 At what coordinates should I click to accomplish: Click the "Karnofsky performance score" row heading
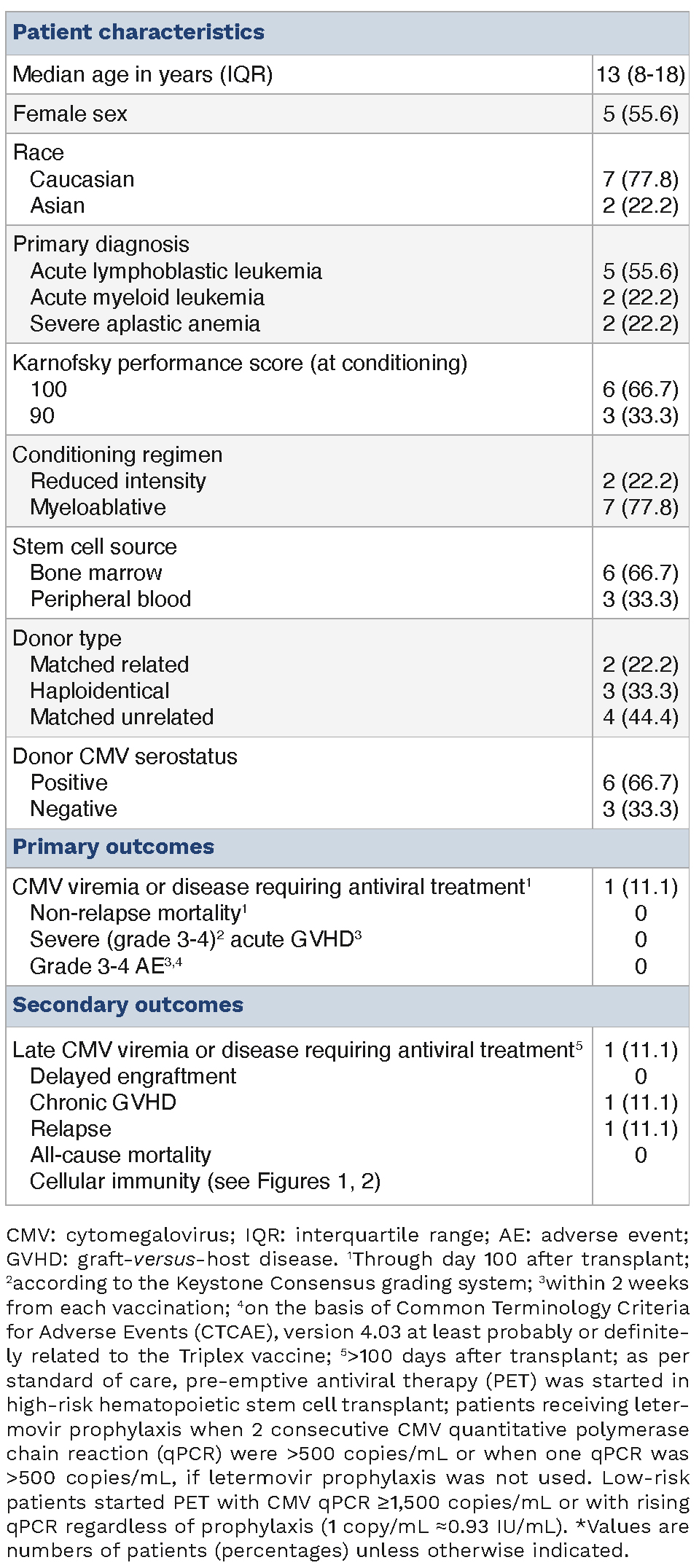click(x=240, y=364)
